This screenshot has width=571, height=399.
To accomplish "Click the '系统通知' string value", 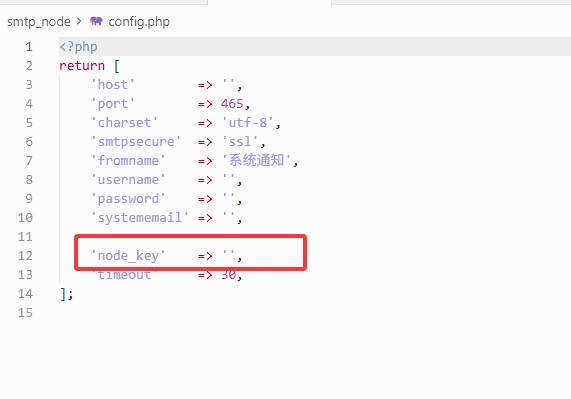I will (256, 161).
